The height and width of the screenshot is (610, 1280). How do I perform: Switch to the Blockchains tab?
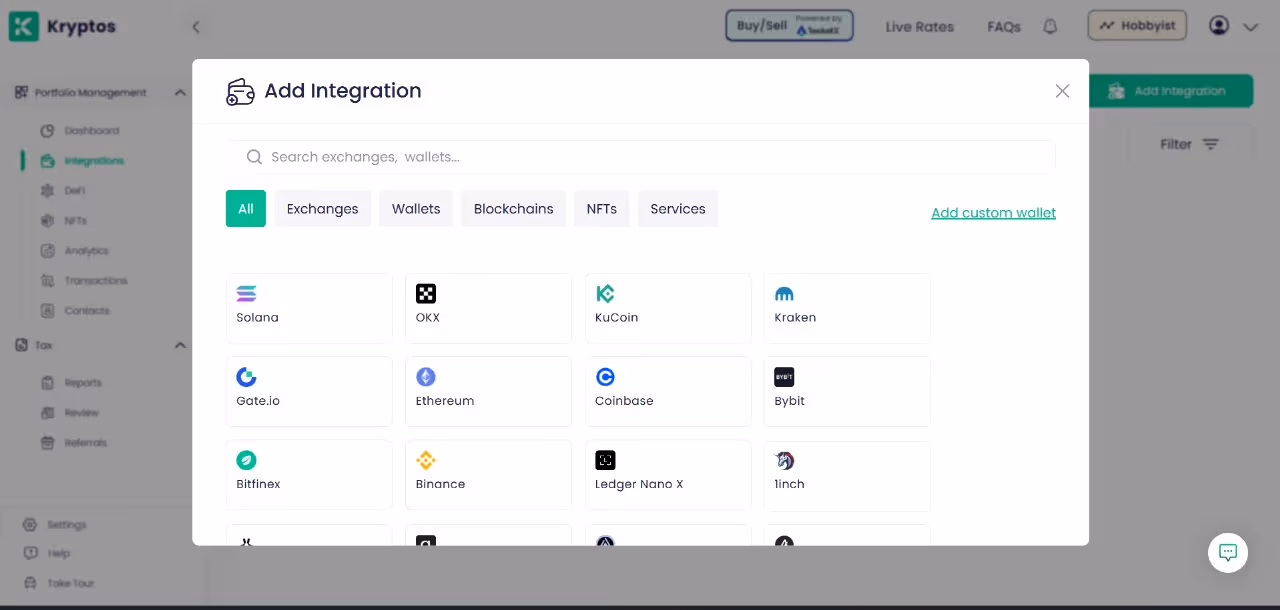(x=514, y=209)
